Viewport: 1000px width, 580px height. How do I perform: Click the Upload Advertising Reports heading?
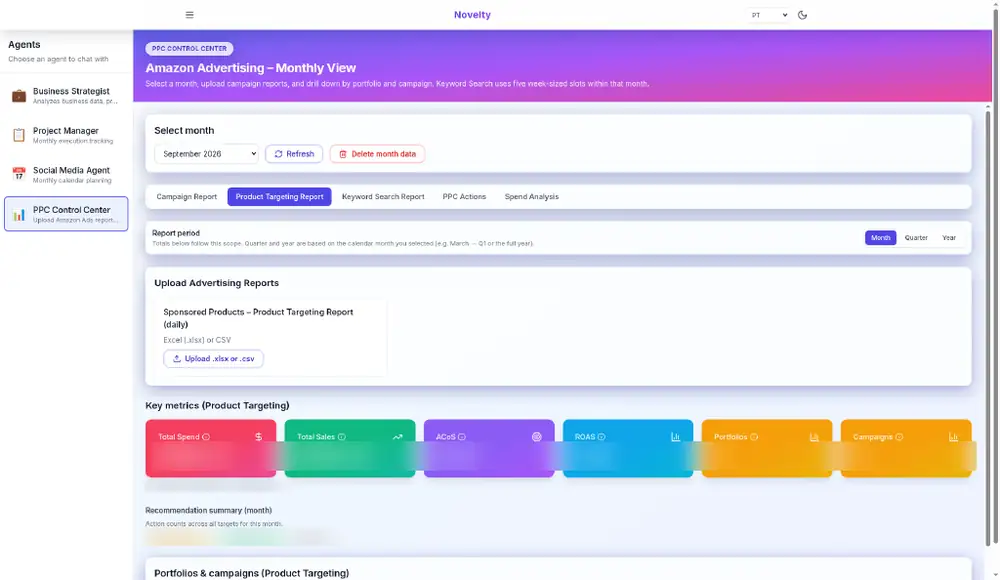[x=216, y=283]
